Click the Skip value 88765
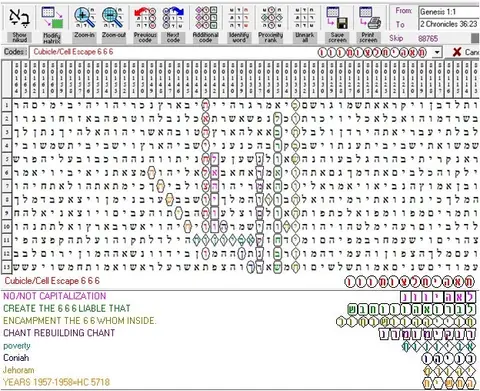 [x=428, y=38]
